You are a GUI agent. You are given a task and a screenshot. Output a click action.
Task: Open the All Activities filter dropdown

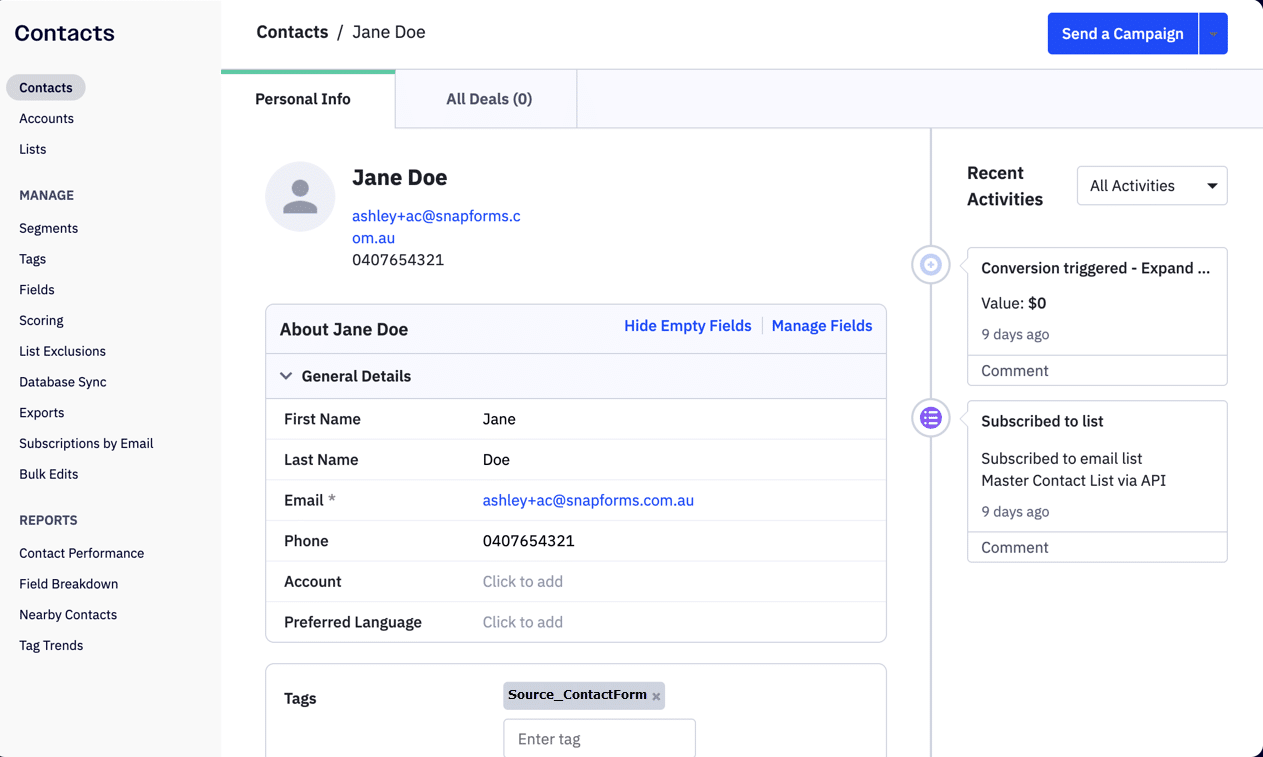click(x=1152, y=186)
